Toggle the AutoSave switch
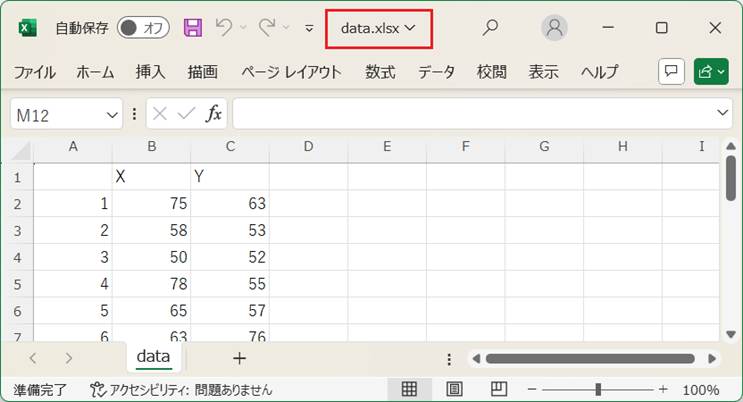743x402 pixels. [143, 28]
